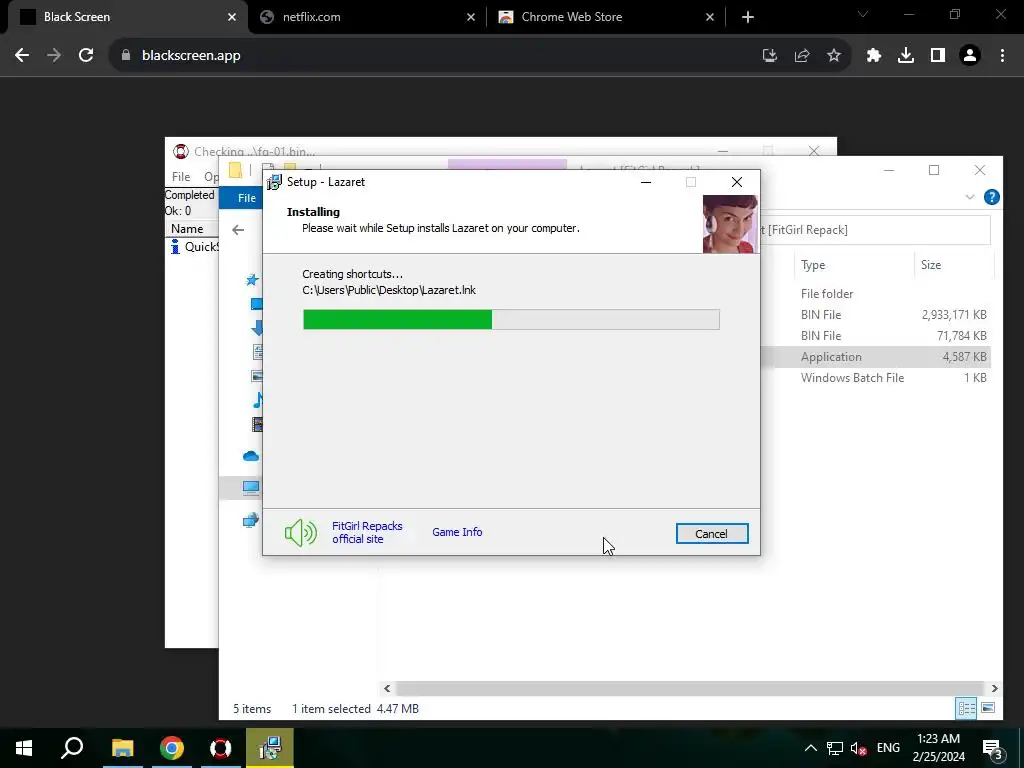Click the FitGirl portrait image in Setup
Screen dimensions: 1024x768
coord(730,224)
